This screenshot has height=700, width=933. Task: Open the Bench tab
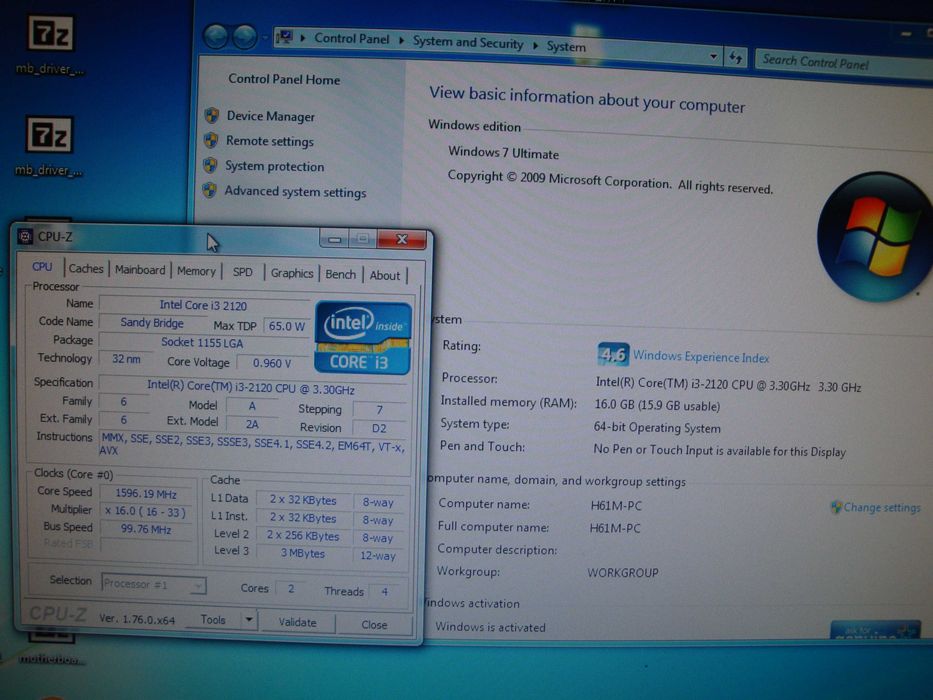point(341,274)
